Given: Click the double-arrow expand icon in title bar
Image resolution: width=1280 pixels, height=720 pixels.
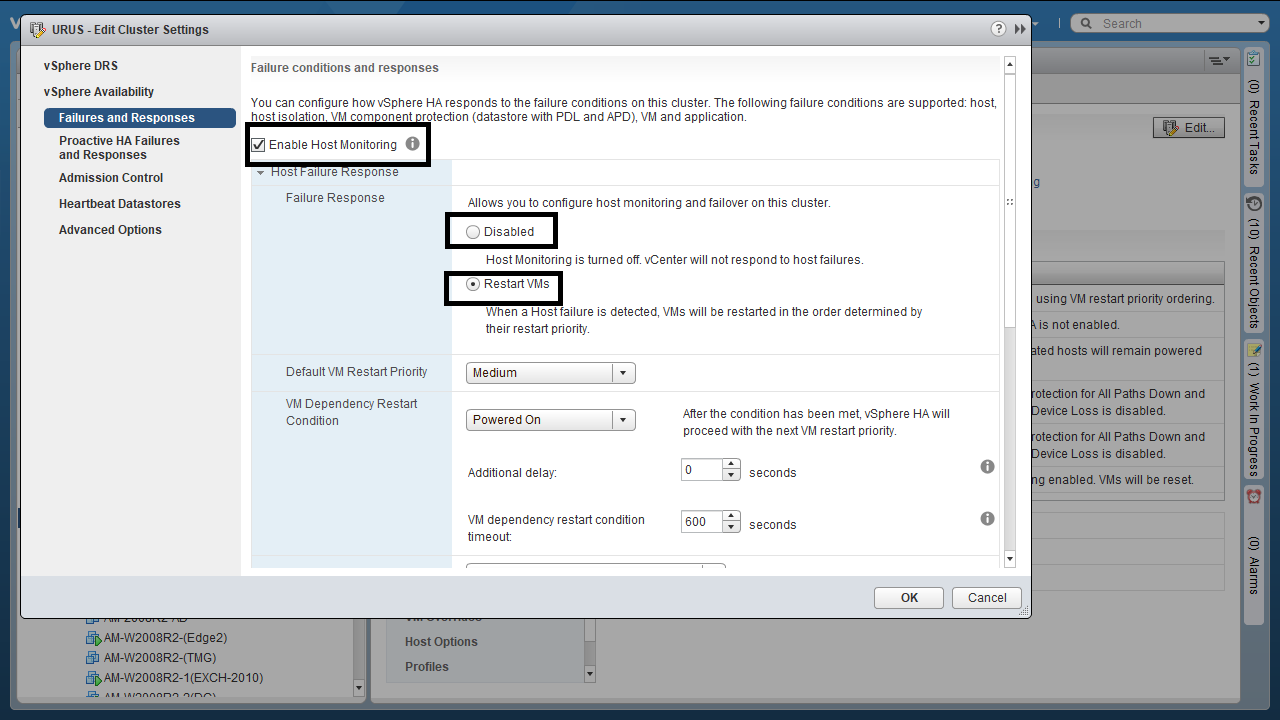Looking at the screenshot, I should tap(1020, 29).
